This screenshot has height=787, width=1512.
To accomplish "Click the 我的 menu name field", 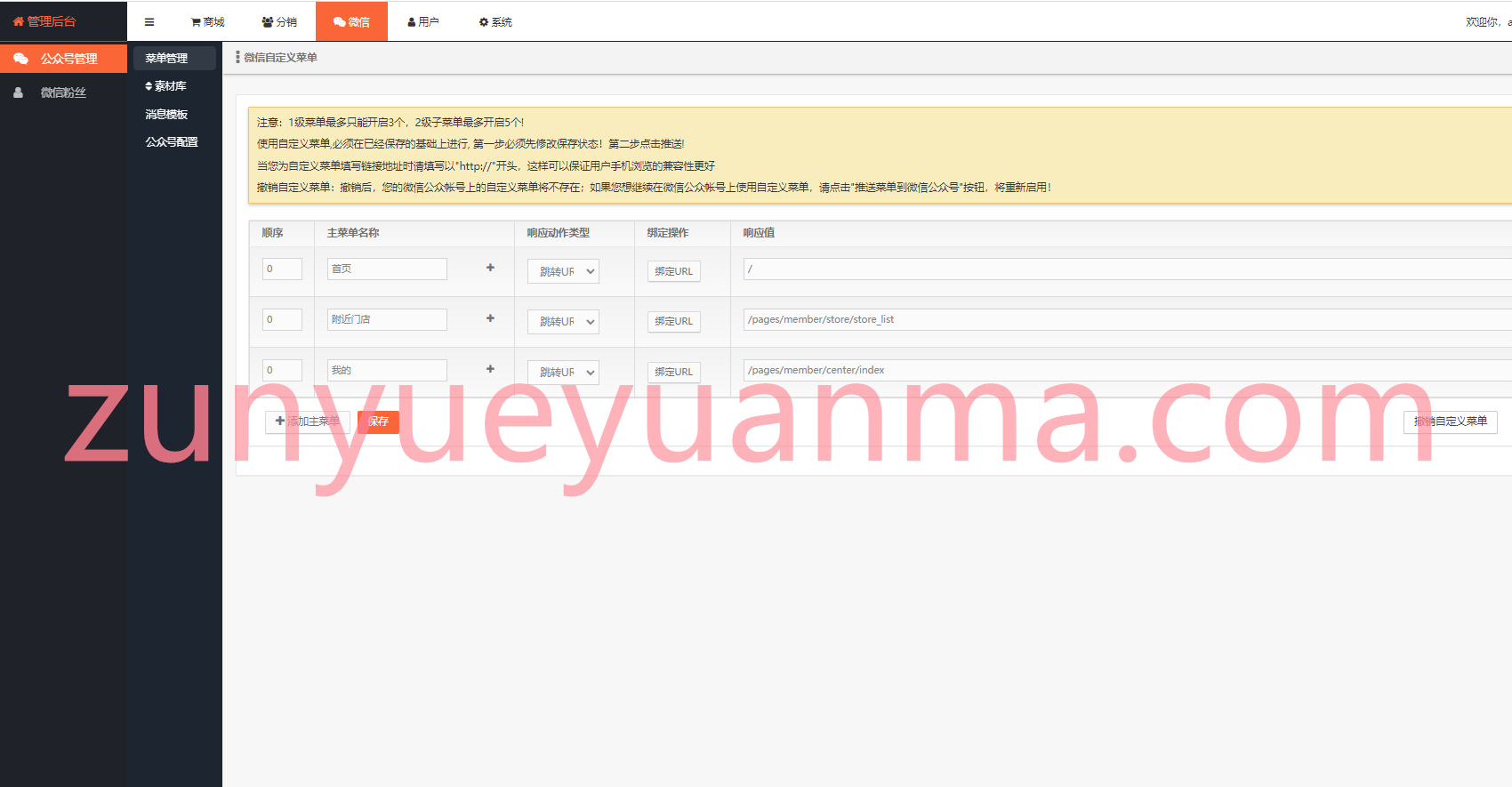I will [387, 371].
